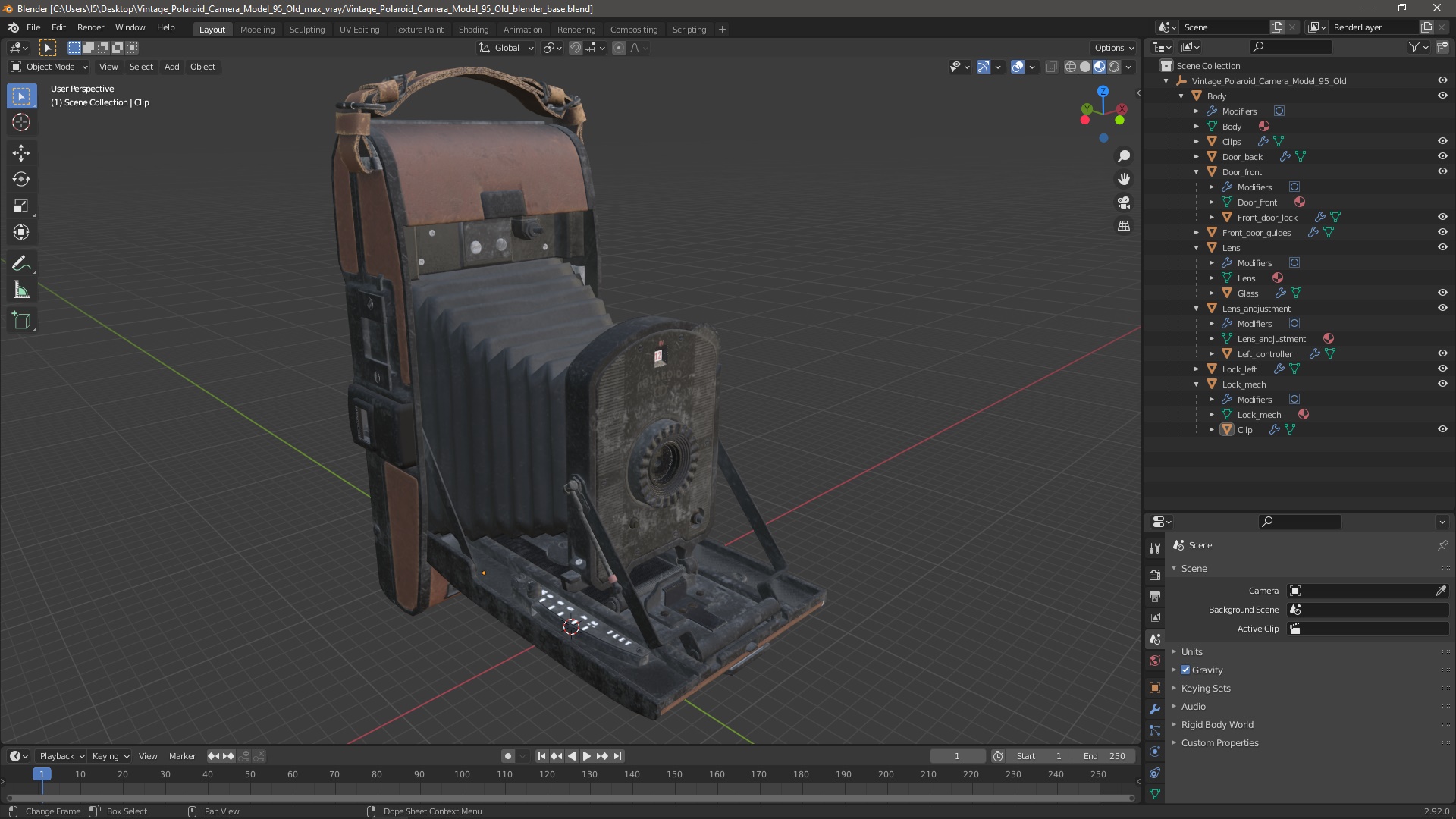This screenshot has width=1456, height=819.
Task: Open the Playback dropdown in timeline
Action: 61,756
